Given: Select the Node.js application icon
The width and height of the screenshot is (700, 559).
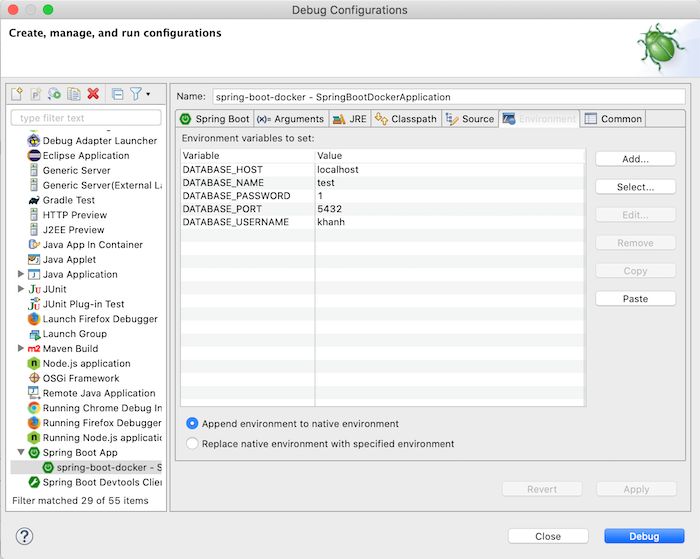Looking at the screenshot, I should coord(34,363).
